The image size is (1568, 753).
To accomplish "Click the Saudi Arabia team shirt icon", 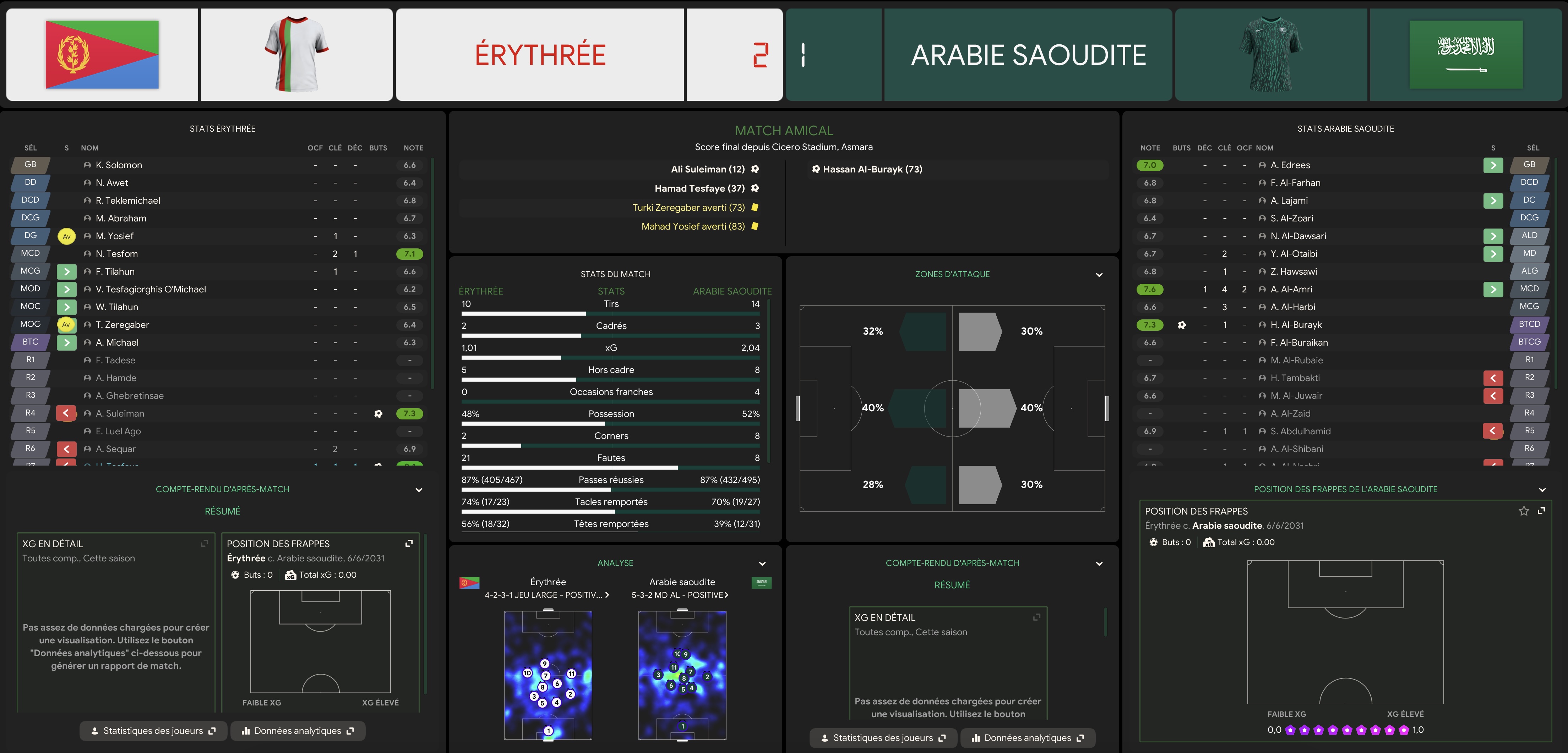I will click(x=1271, y=55).
